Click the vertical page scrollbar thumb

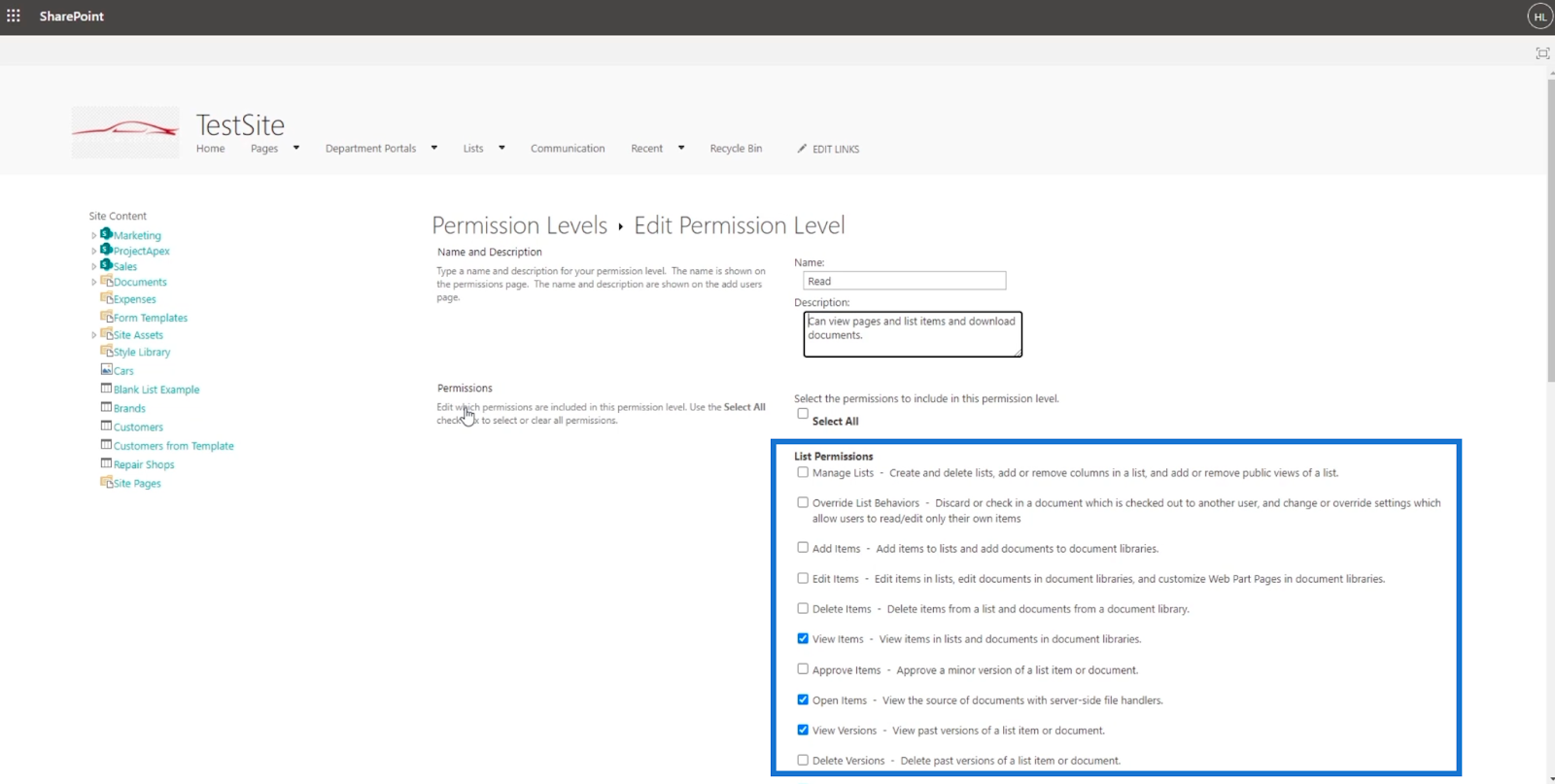1550,230
